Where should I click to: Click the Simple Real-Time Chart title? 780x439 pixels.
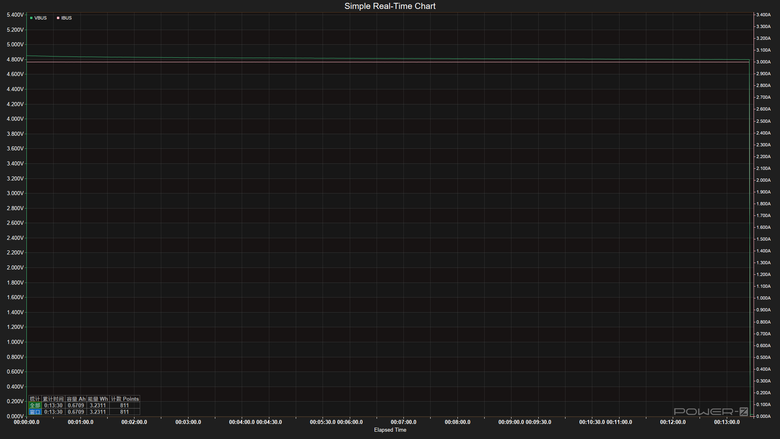tap(390, 6)
